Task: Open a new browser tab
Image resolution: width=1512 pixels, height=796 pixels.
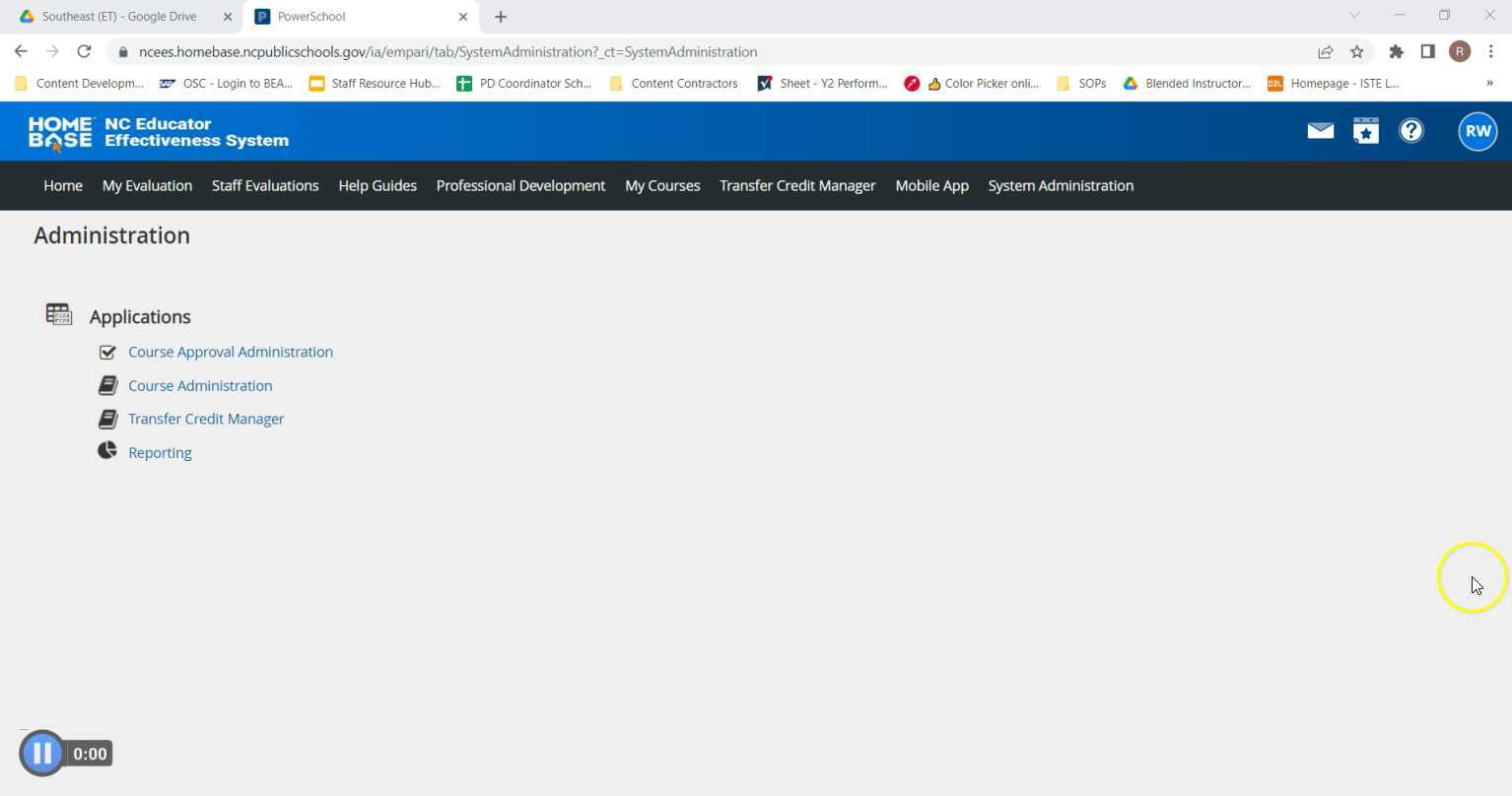Action: [x=501, y=17]
